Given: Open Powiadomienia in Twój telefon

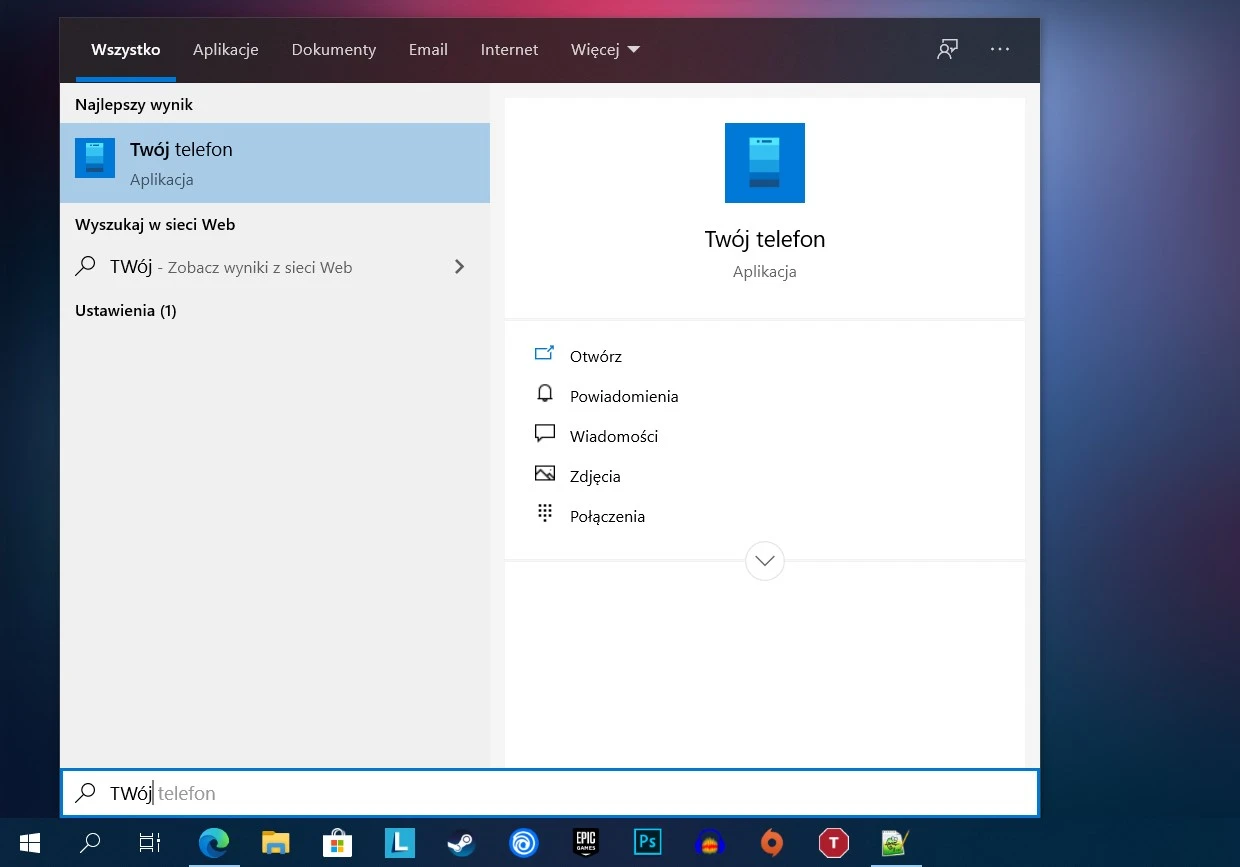Looking at the screenshot, I should point(623,396).
